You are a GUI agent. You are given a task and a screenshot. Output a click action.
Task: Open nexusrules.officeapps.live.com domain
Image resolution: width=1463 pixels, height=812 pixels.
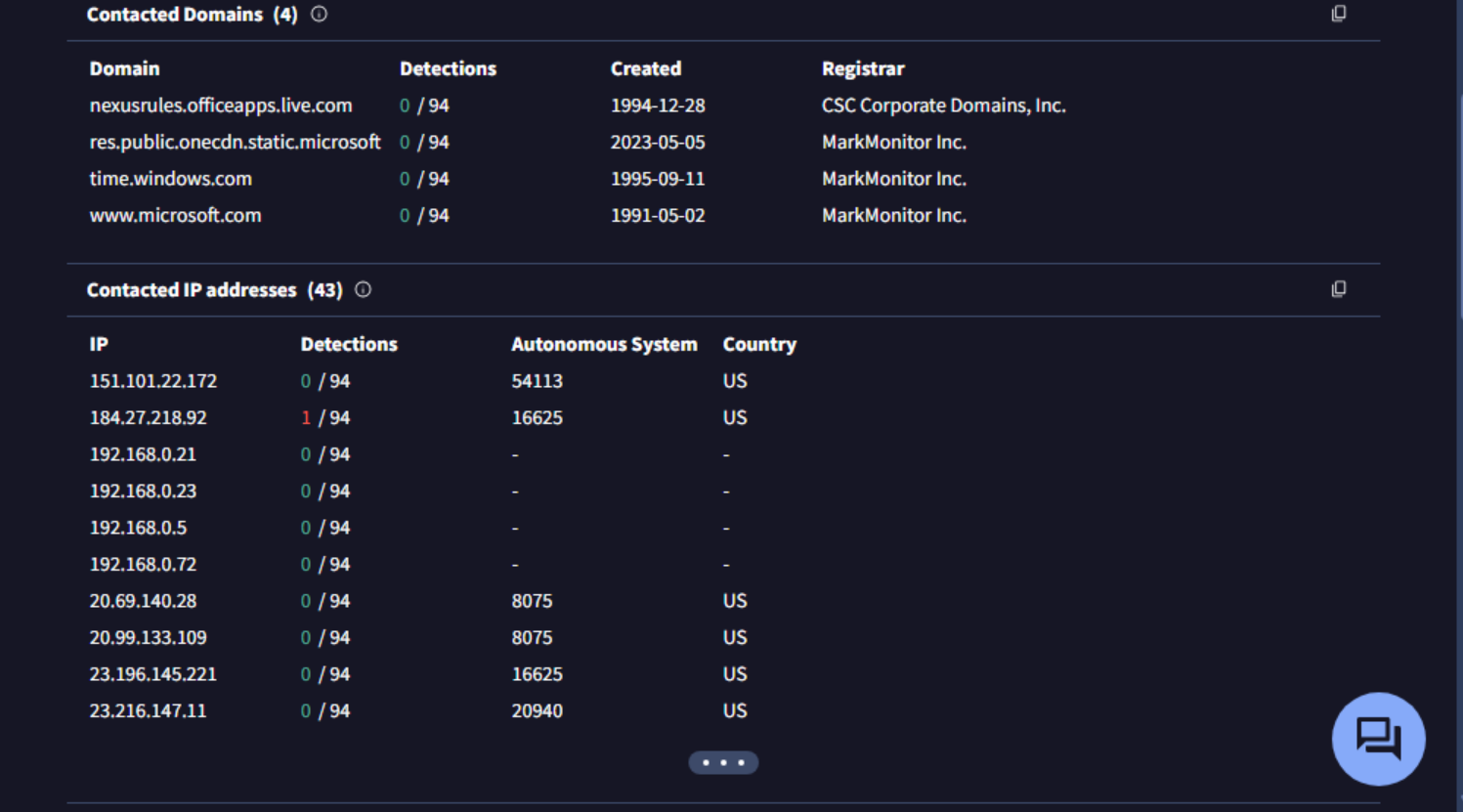click(x=221, y=106)
